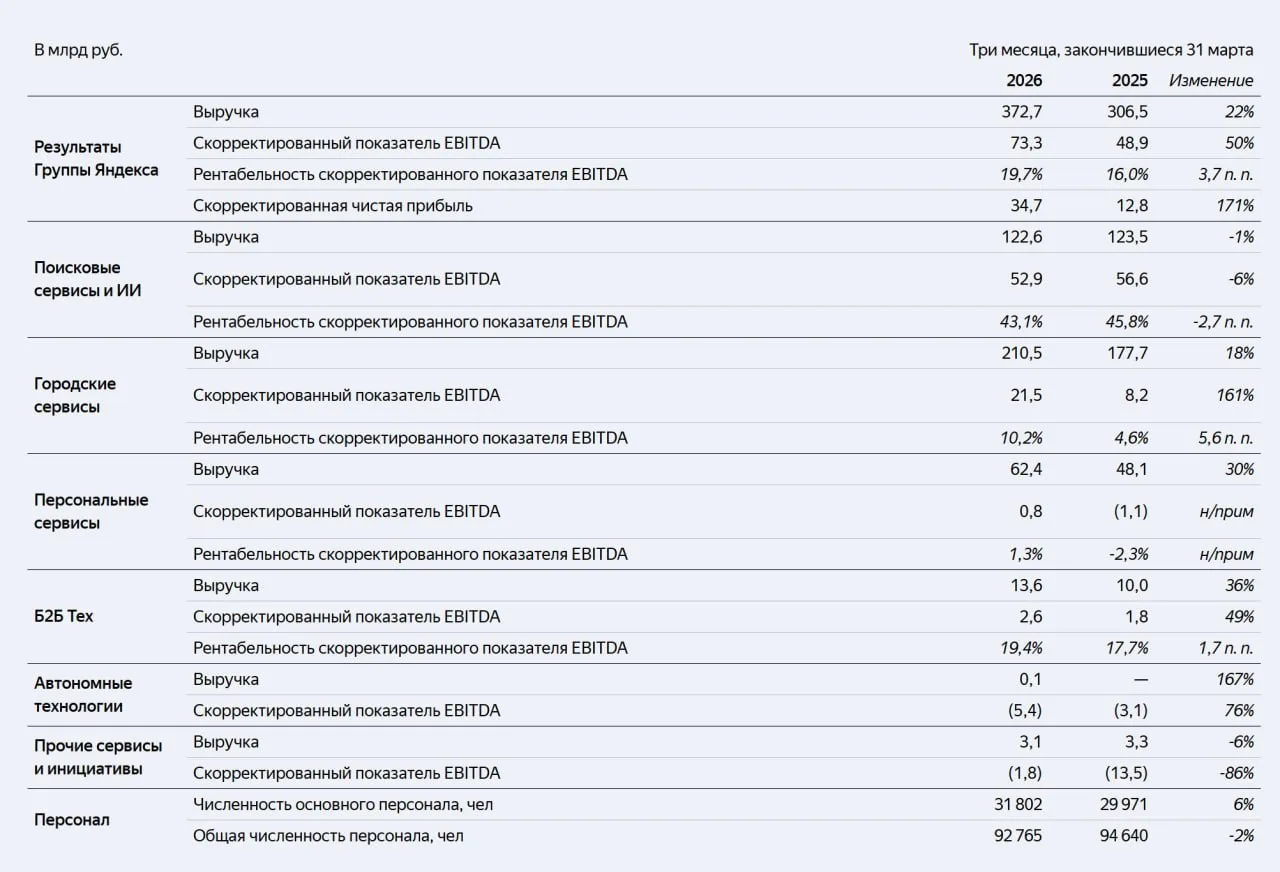
Task: Select the 171% net profit change cell
Action: [1235, 206]
